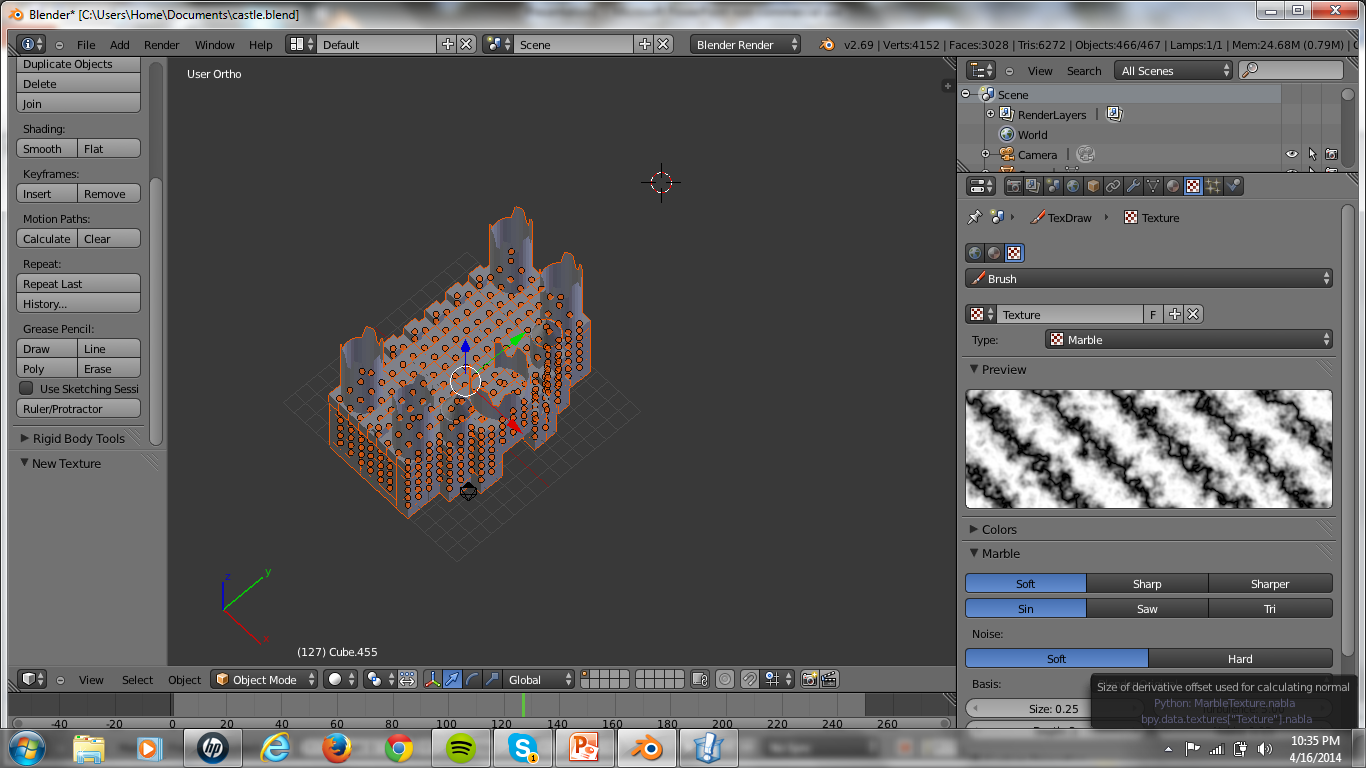This screenshot has width=1366, height=768.
Task: Select the Modifiers wrench icon
Action: (x=1133, y=185)
